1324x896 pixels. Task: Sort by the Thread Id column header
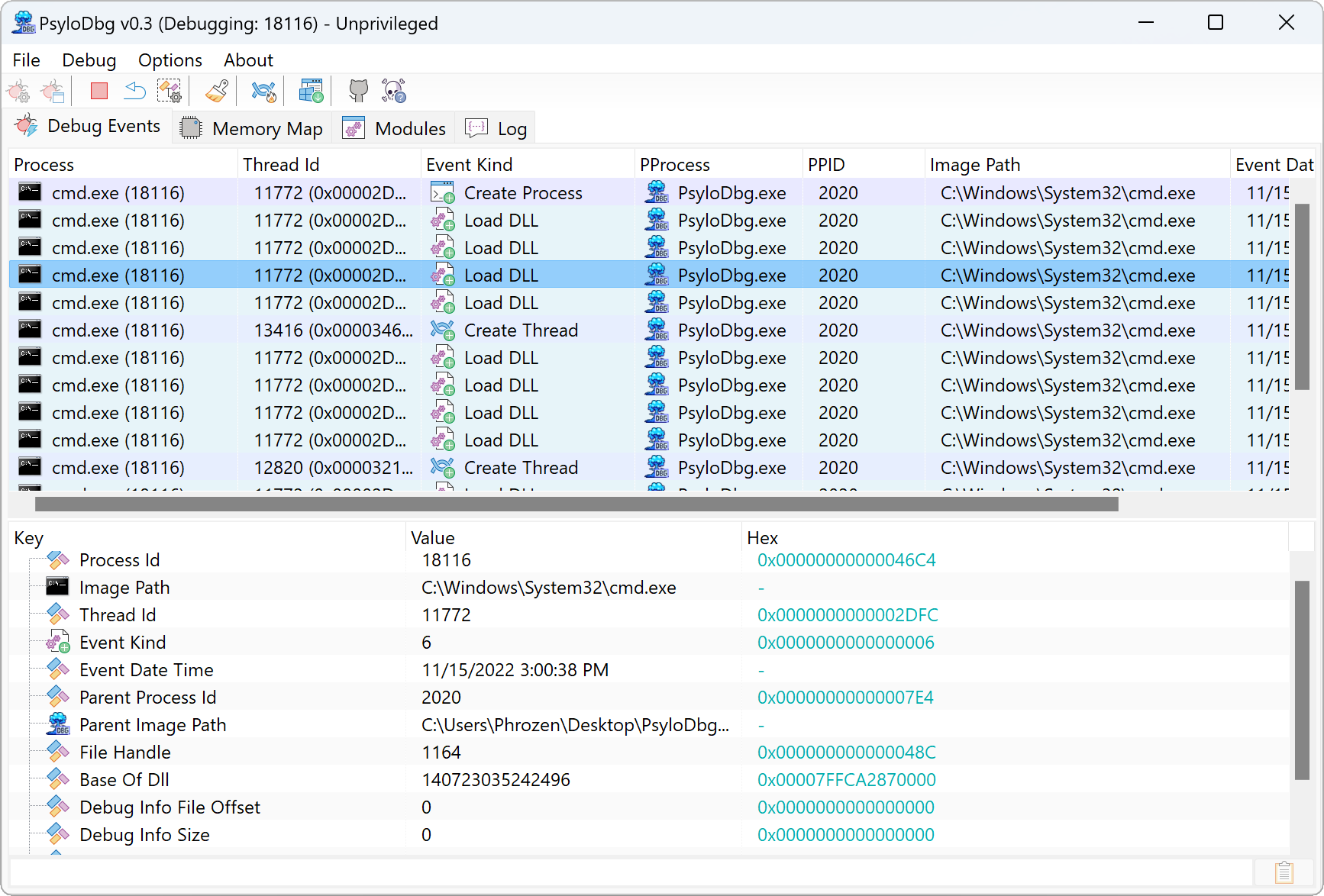[329, 165]
